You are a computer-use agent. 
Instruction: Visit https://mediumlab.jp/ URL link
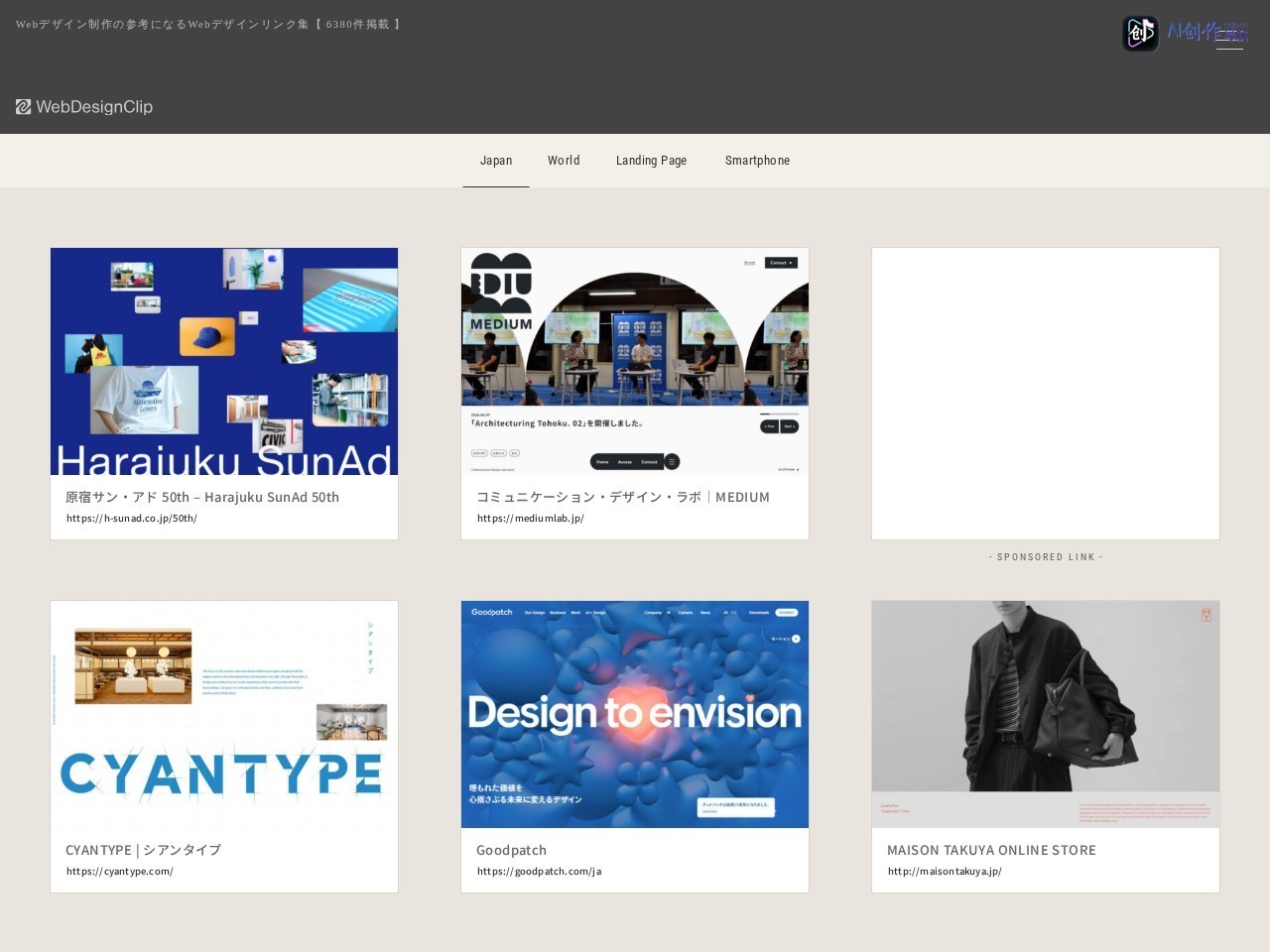[531, 518]
